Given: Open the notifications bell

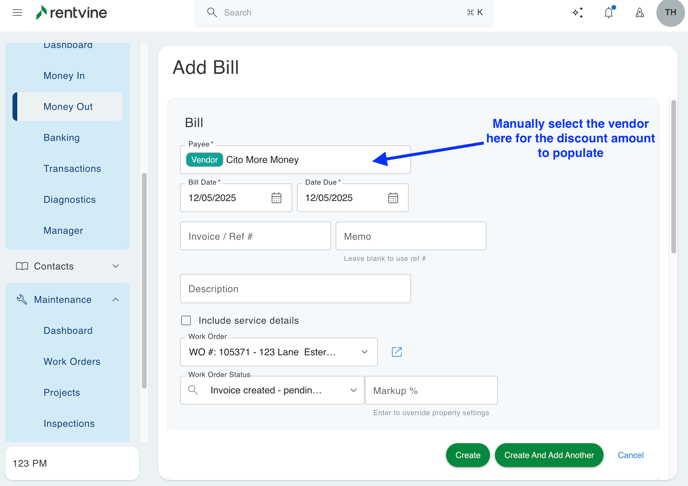Looking at the screenshot, I should click(x=608, y=13).
